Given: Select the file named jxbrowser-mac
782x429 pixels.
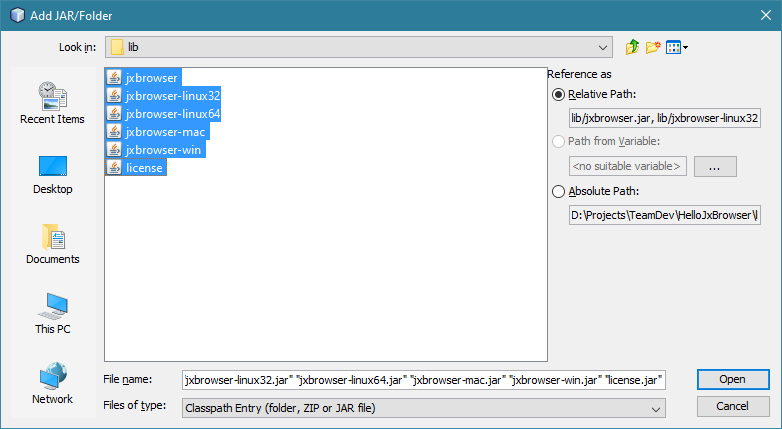Looking at the screenshot, I should coord(166,132).
